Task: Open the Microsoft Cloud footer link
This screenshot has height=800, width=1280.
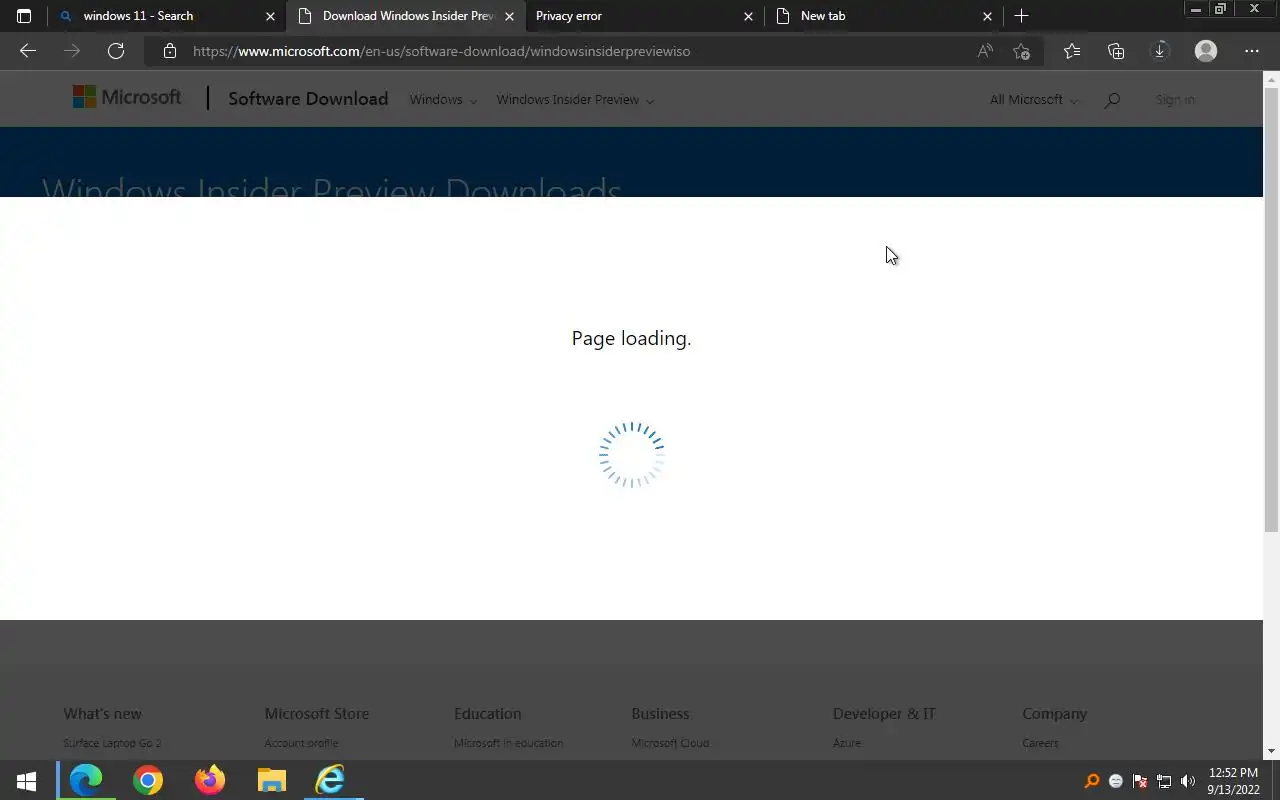Action: click(x=670, y=743)
